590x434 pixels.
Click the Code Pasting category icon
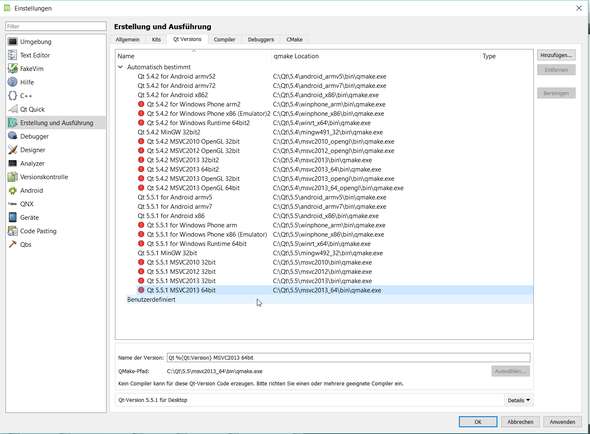[12, 231]
